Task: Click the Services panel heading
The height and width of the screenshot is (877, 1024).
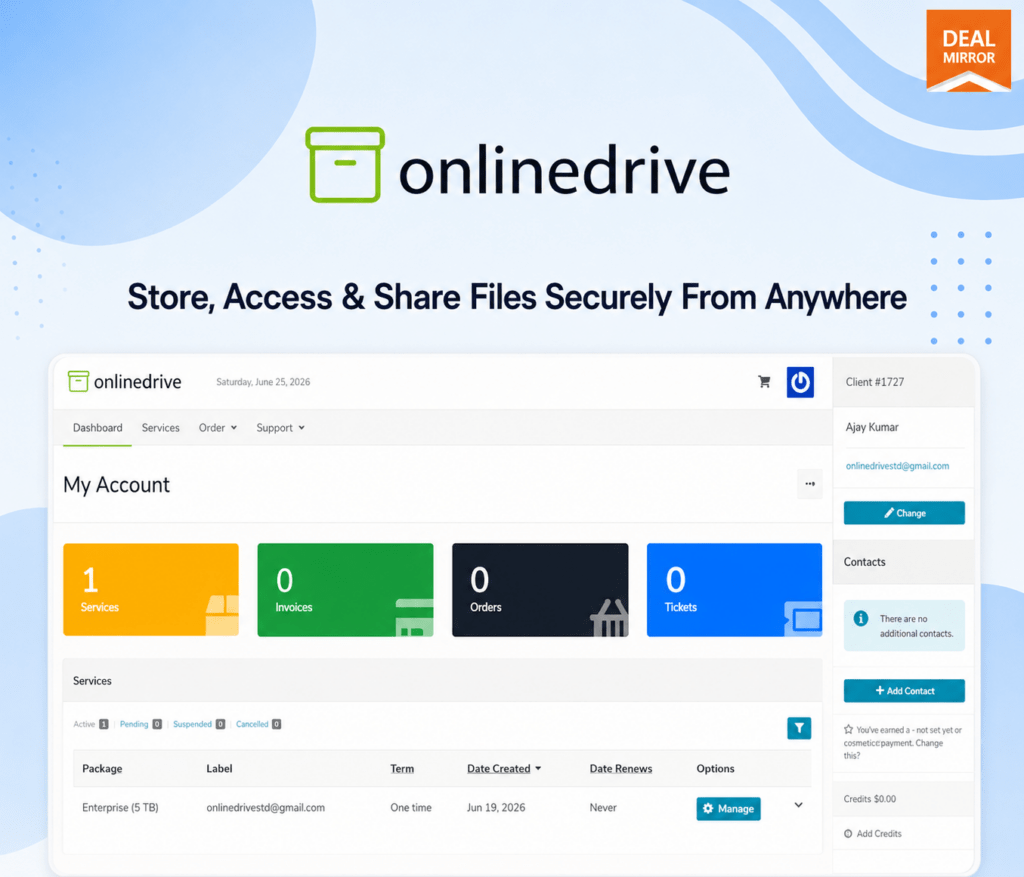Action: coord(92,680)
